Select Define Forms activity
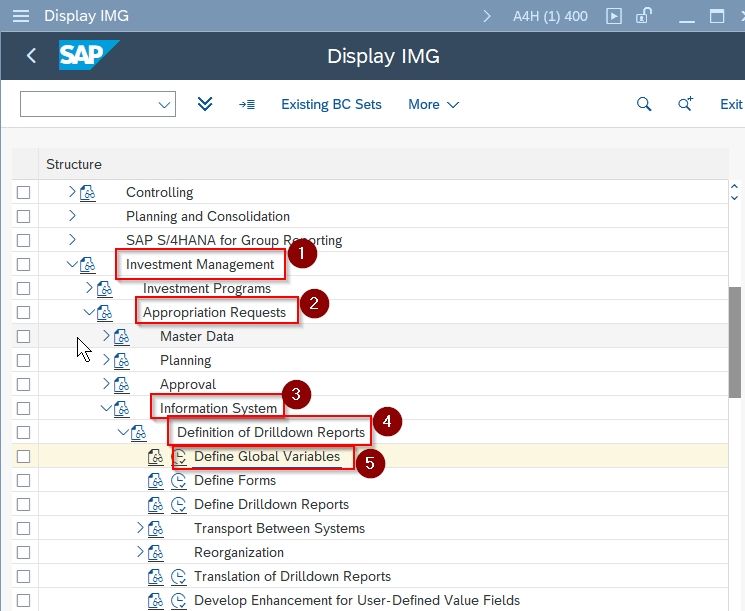This screenshot has height=611, width=745. point(235,480)
